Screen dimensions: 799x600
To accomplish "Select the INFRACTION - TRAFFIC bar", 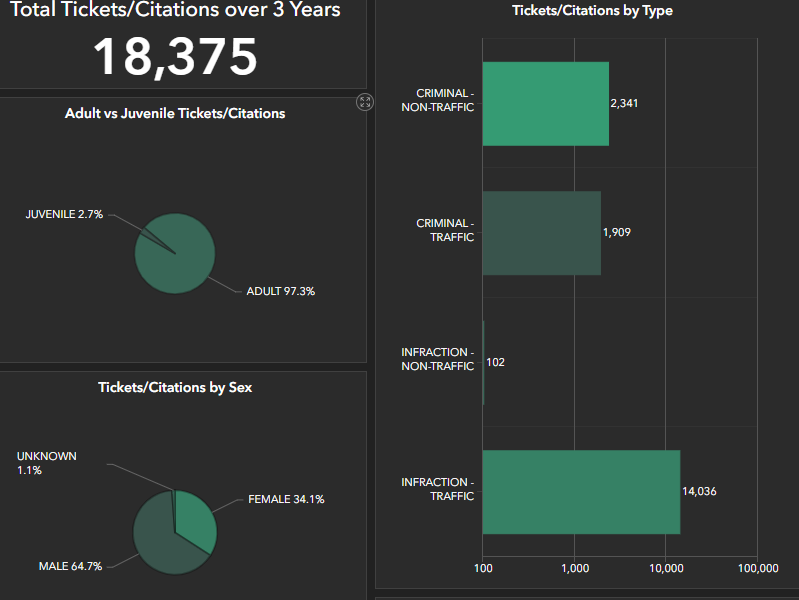I will point(581,492).
